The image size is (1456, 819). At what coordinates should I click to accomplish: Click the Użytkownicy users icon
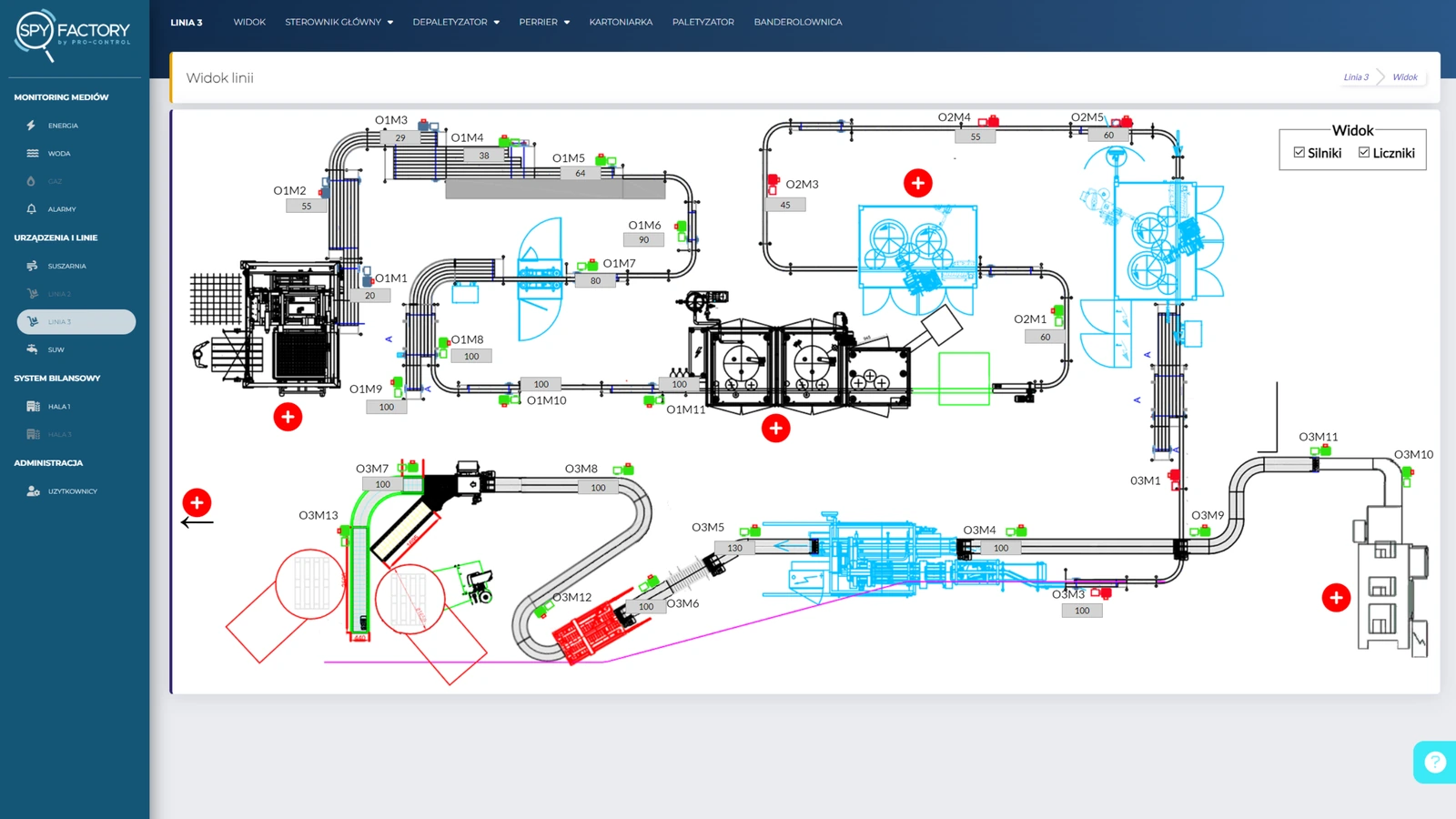click(x=33, y=491)
